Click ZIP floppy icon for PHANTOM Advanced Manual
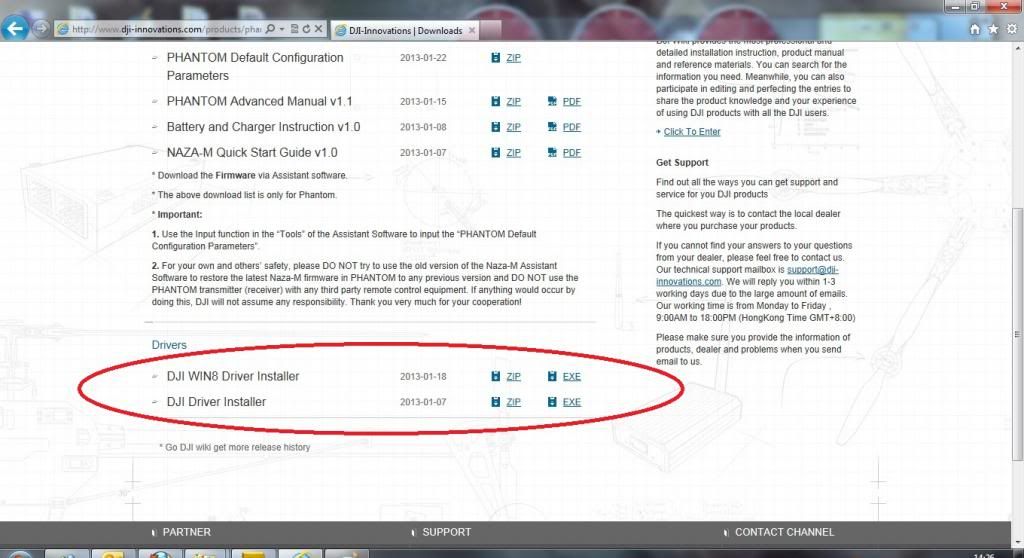Screen dimensions: 1024x558 [496, 101]
